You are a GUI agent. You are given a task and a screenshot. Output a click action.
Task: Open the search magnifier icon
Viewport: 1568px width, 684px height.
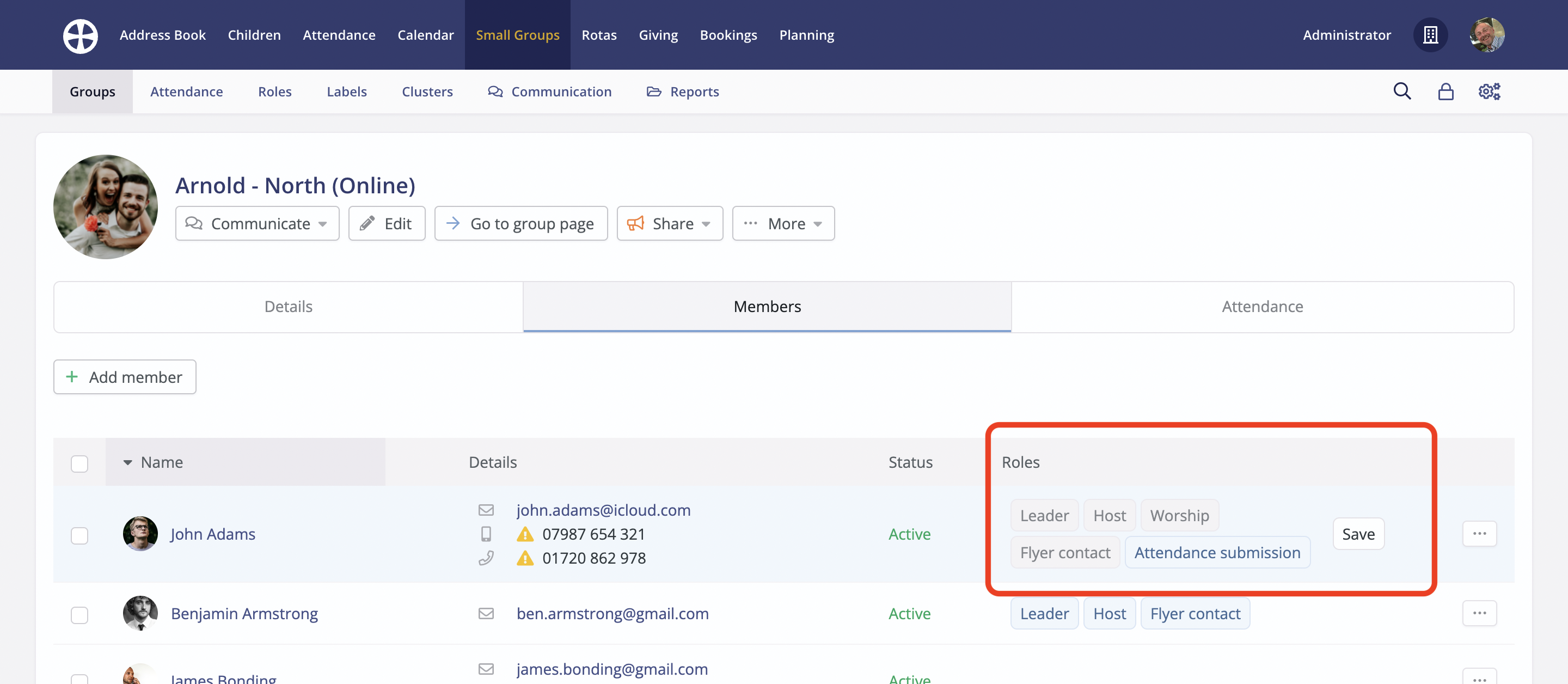[1402, 91]
